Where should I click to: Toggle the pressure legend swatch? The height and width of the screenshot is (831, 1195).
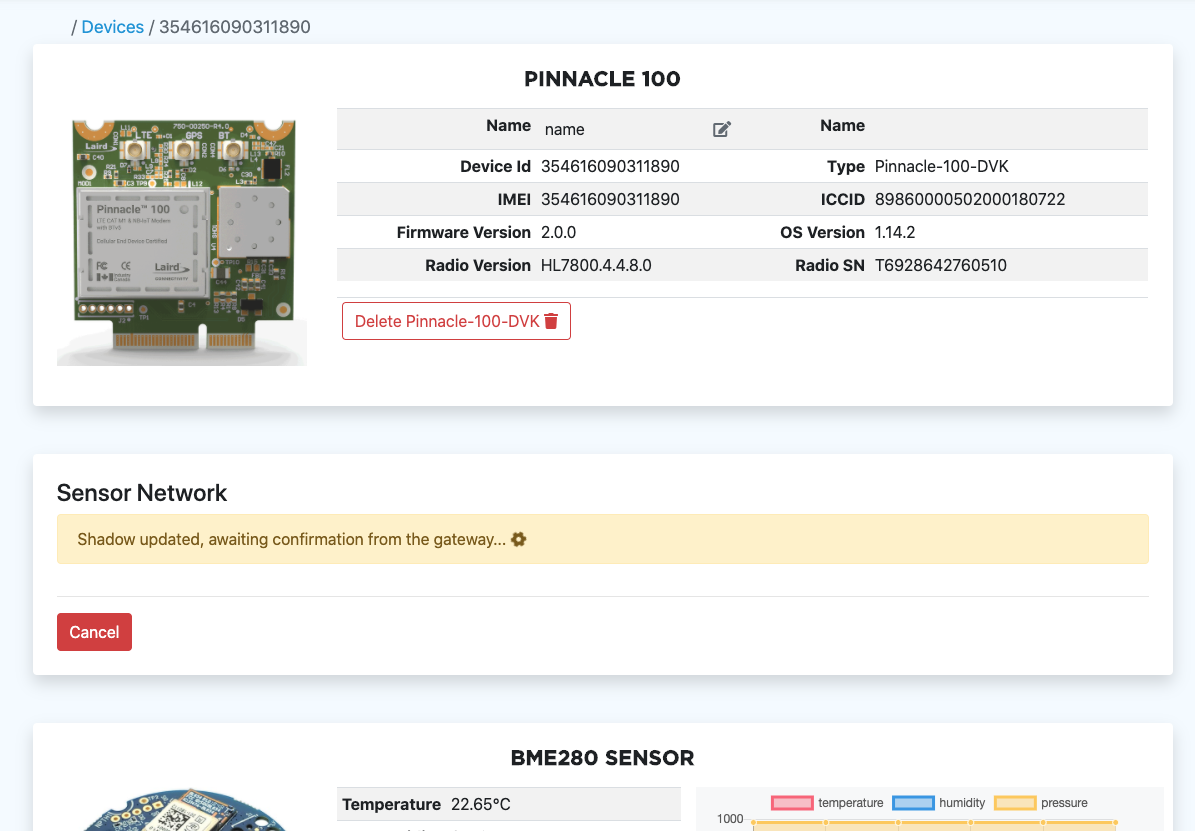coord(1015,803)
